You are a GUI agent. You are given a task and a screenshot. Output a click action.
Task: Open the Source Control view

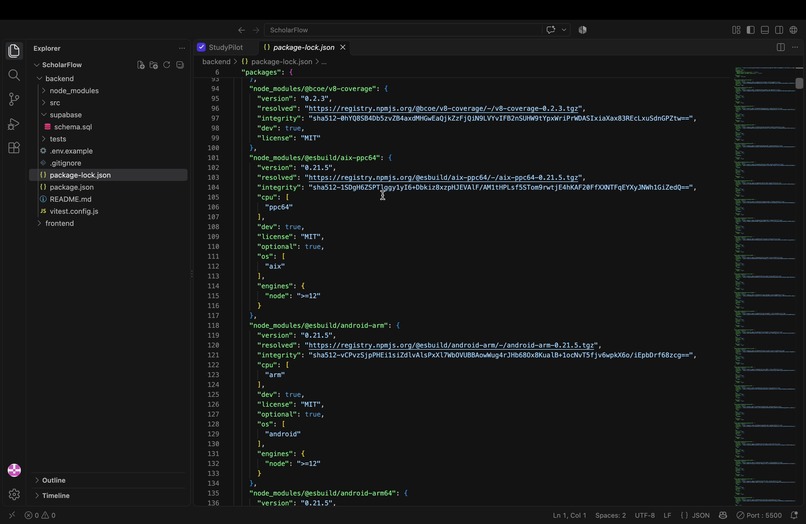tap(14, 99)
